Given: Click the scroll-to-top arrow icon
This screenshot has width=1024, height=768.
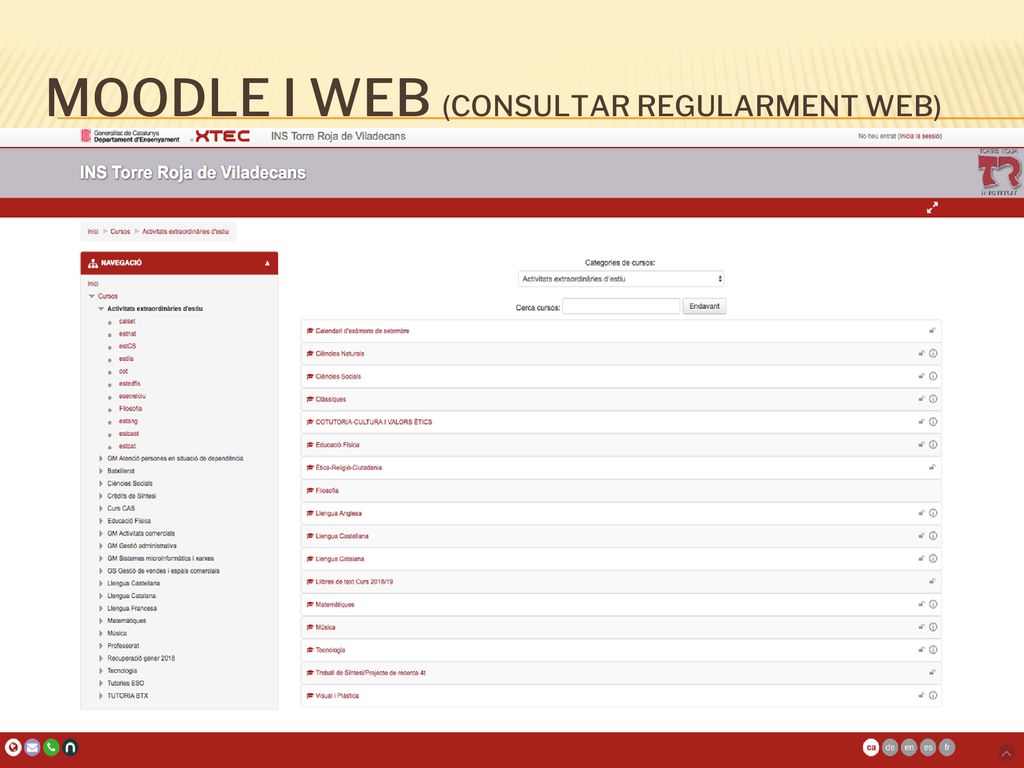Looking at the screenshot, I should coord(1006,754).
